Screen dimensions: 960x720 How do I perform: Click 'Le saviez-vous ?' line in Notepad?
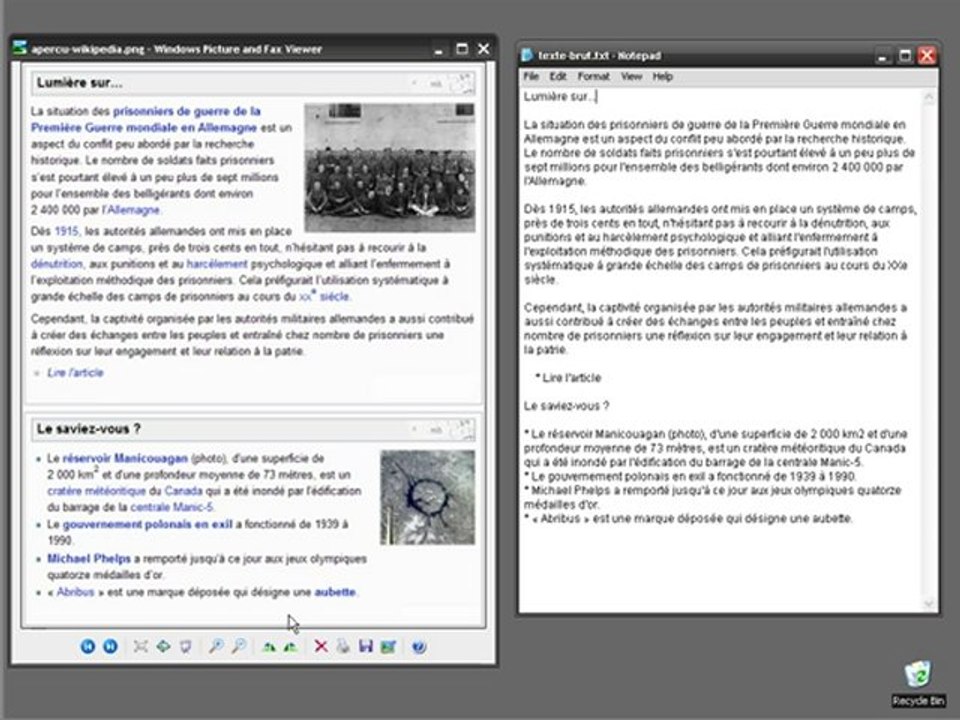coord(566,406)
